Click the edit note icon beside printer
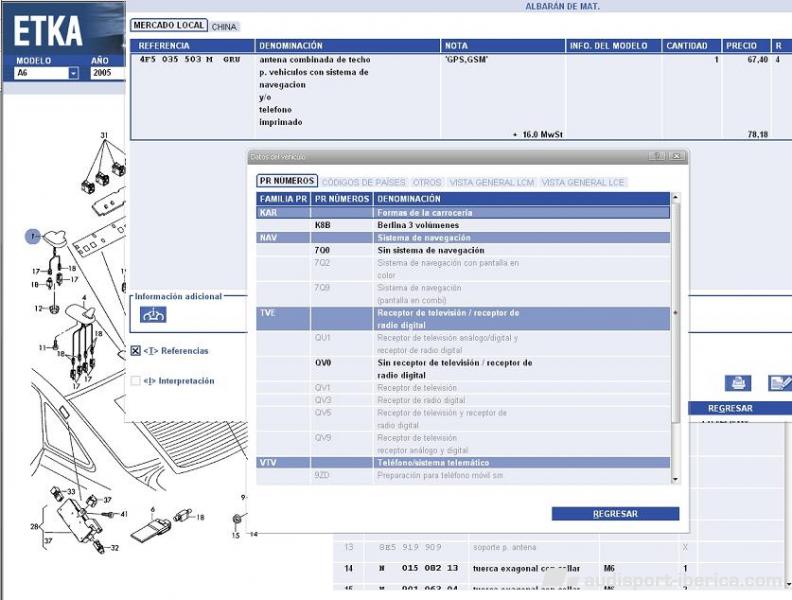792x600 pixels. 779,383
